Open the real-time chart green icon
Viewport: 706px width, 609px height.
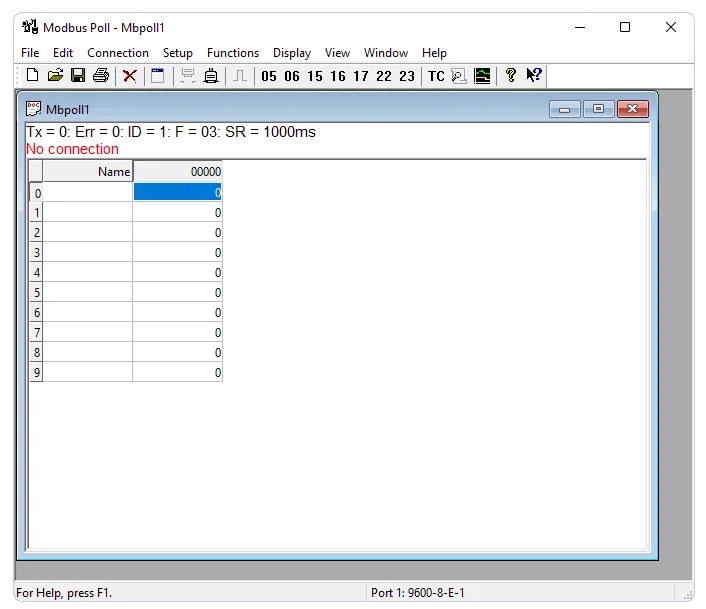482,75
